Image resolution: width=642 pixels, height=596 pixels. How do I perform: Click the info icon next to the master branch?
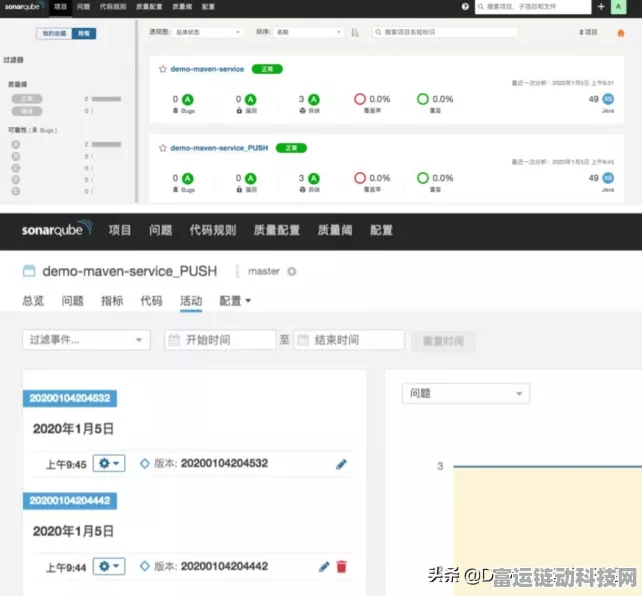click(x=292, y=271)
